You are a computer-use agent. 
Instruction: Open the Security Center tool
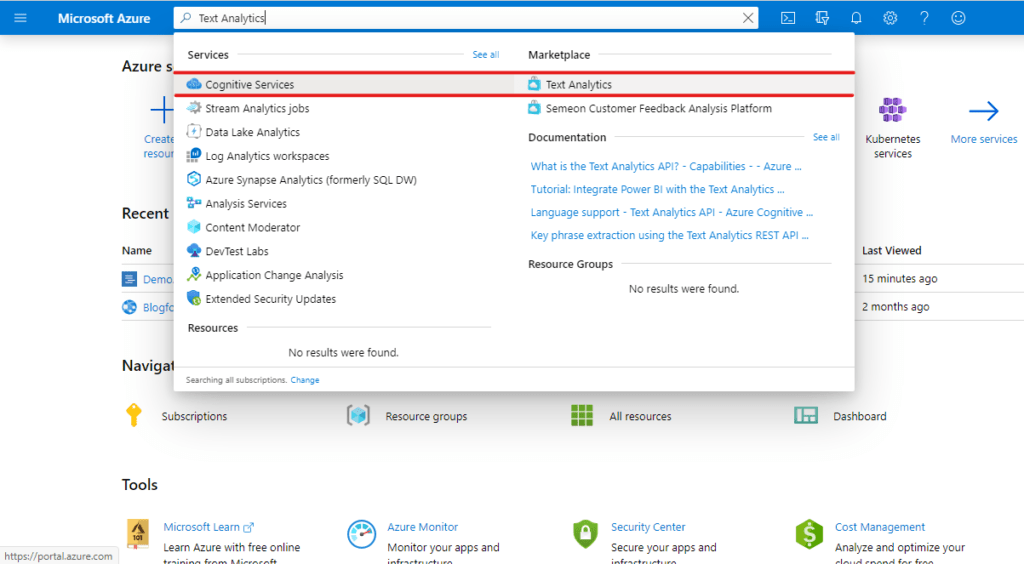point(648,527)
